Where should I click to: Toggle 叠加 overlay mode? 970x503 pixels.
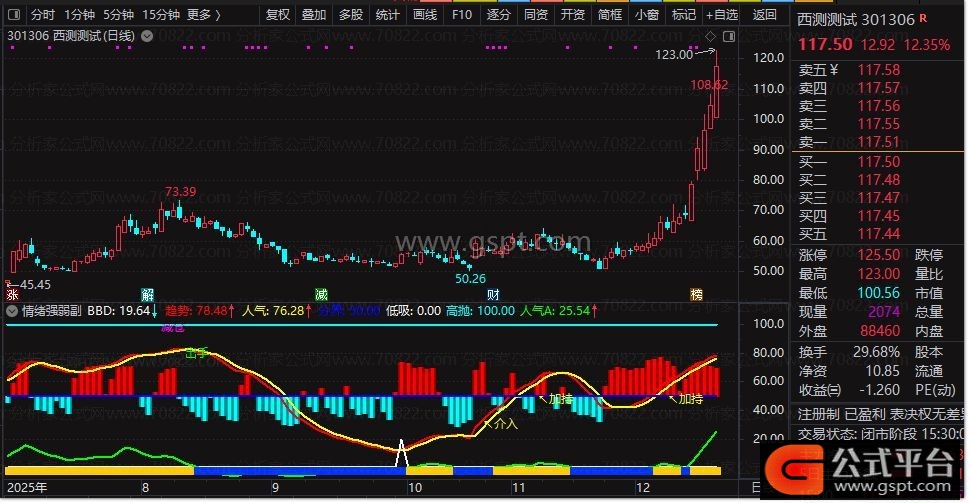point(314,15)
